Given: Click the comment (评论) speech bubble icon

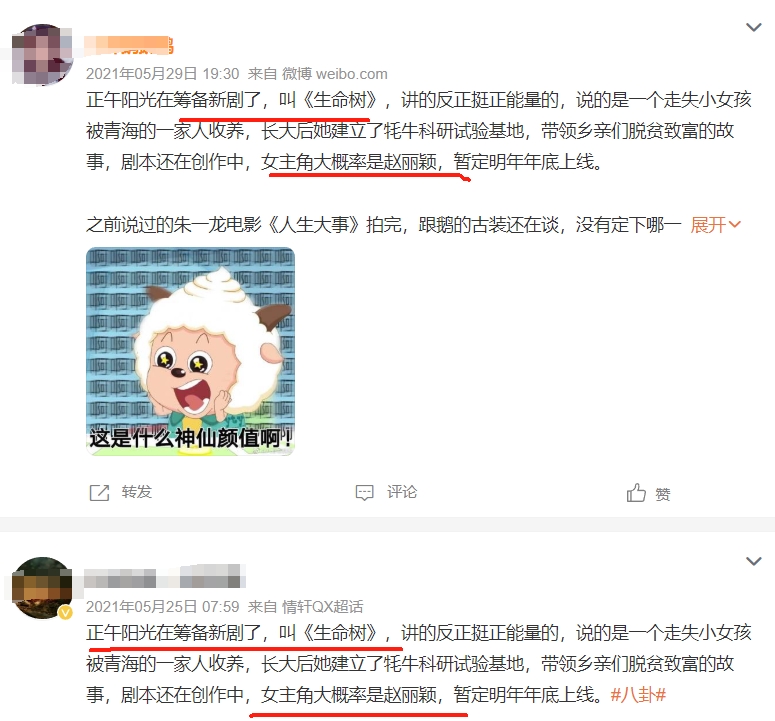Looking at the screenshot, I should pos(364,493).
